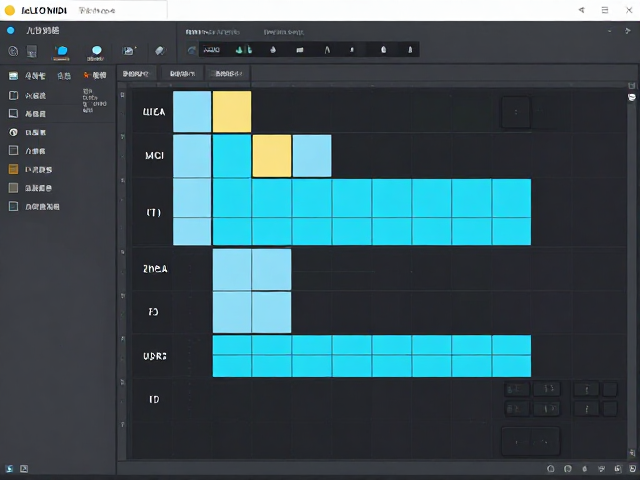The image size is (640, 480).
Task: Select the bright cyan block in the MCI row
Action: coord(232,156)
